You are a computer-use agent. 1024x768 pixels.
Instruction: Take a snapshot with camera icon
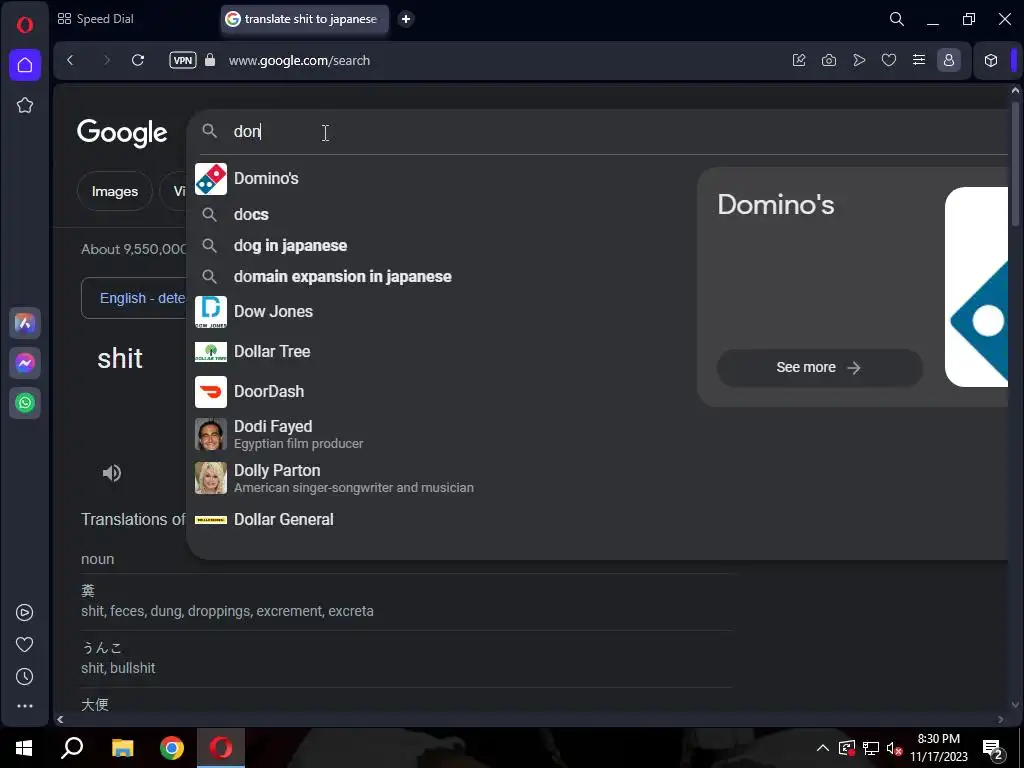coord(829,60)
